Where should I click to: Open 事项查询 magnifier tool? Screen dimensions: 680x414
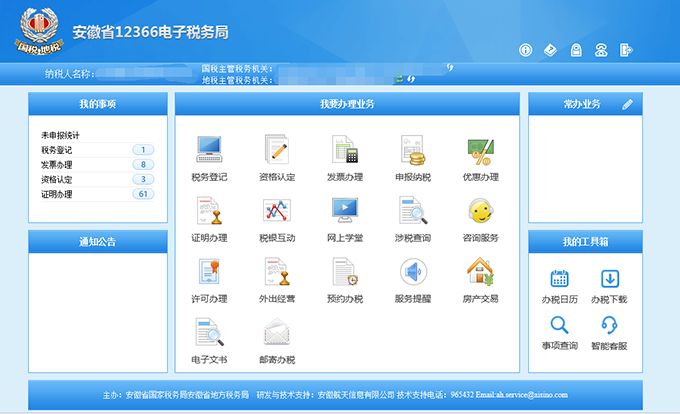point(559,325)
